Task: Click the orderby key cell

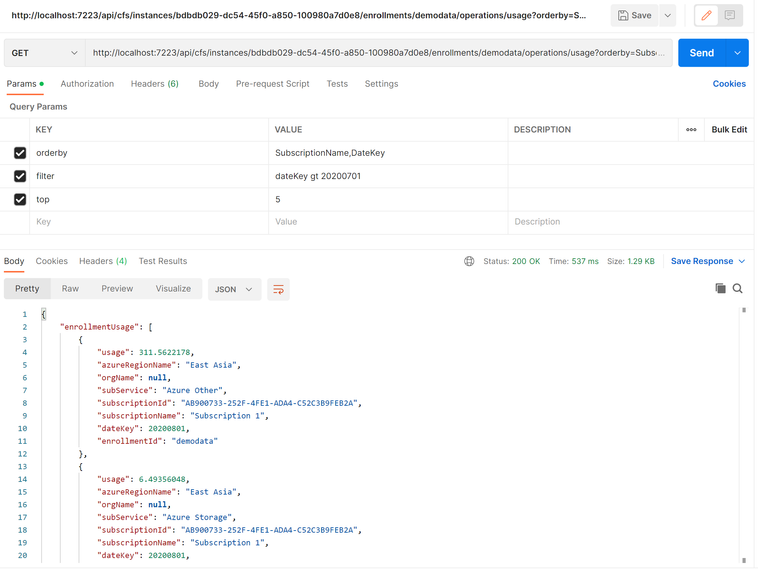Action: pos(149,153)
